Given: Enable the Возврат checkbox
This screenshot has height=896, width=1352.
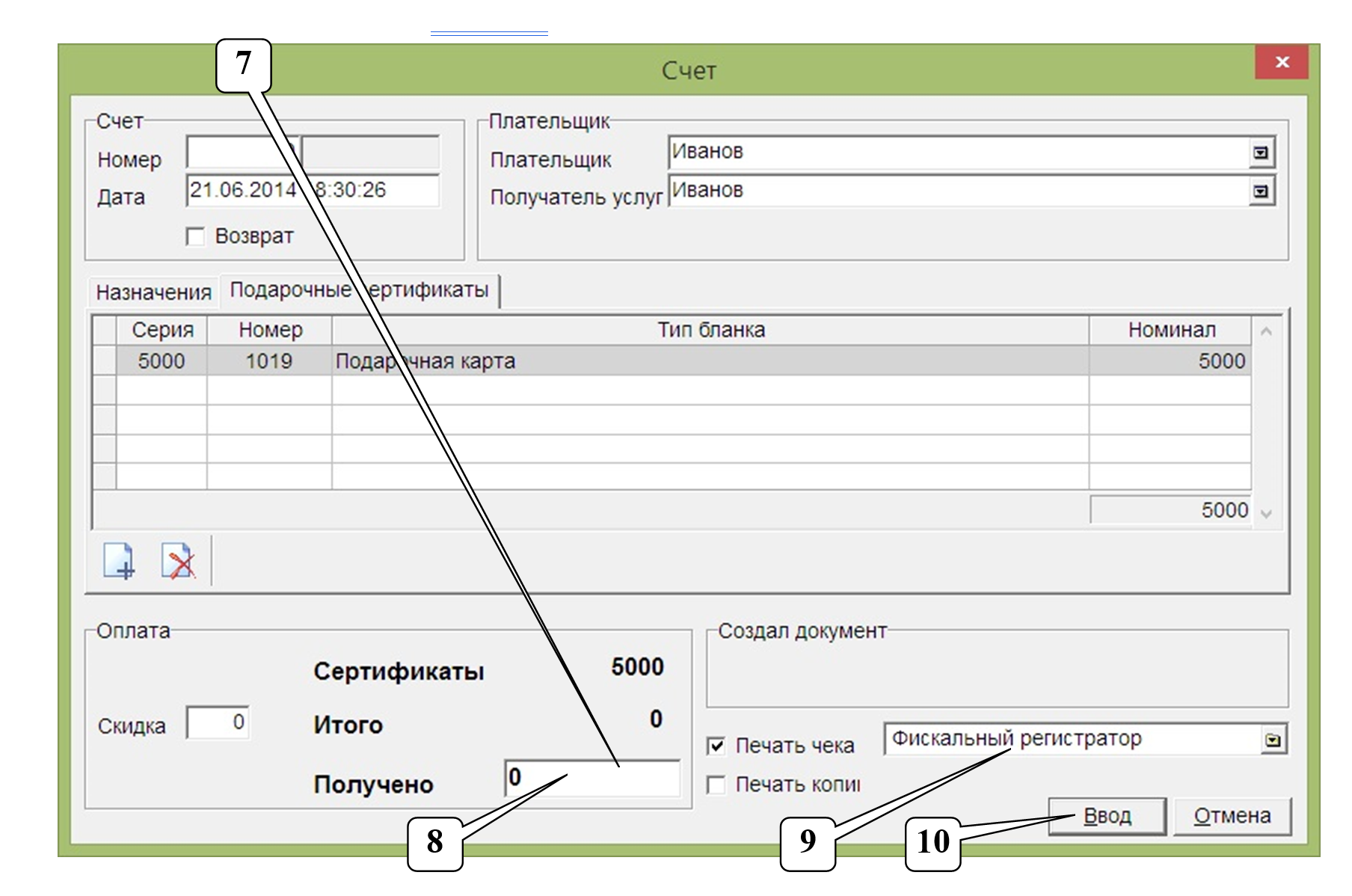Looking at the screenshot, I should point(195,237).
